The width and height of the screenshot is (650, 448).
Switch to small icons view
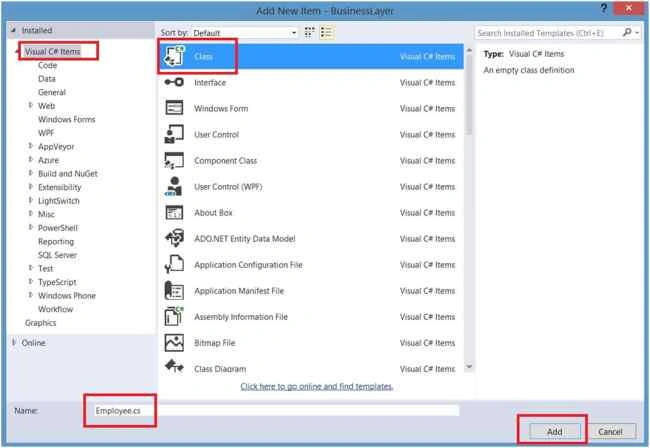pyautogui.click(x=309, y=32)
